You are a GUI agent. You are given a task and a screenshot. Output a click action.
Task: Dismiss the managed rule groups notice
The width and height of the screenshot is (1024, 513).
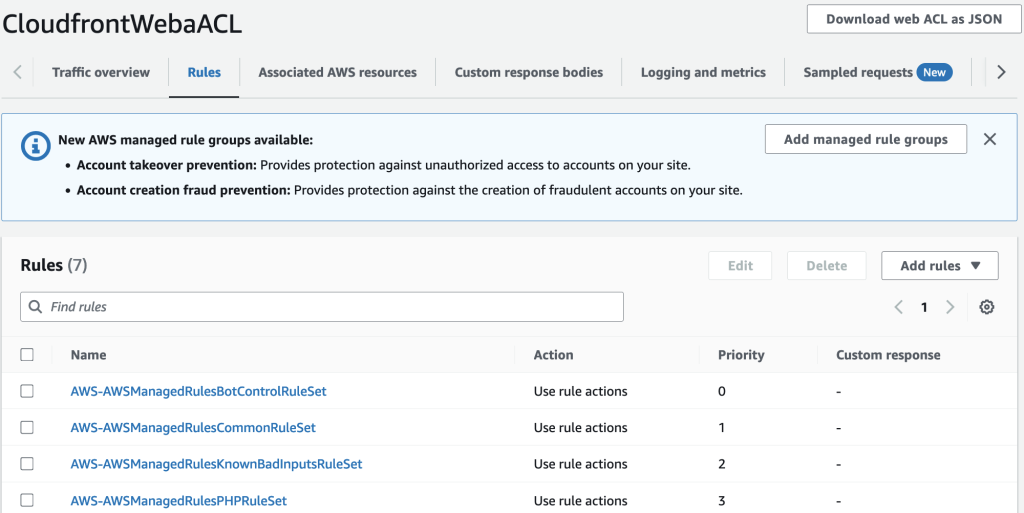[990, 139]
